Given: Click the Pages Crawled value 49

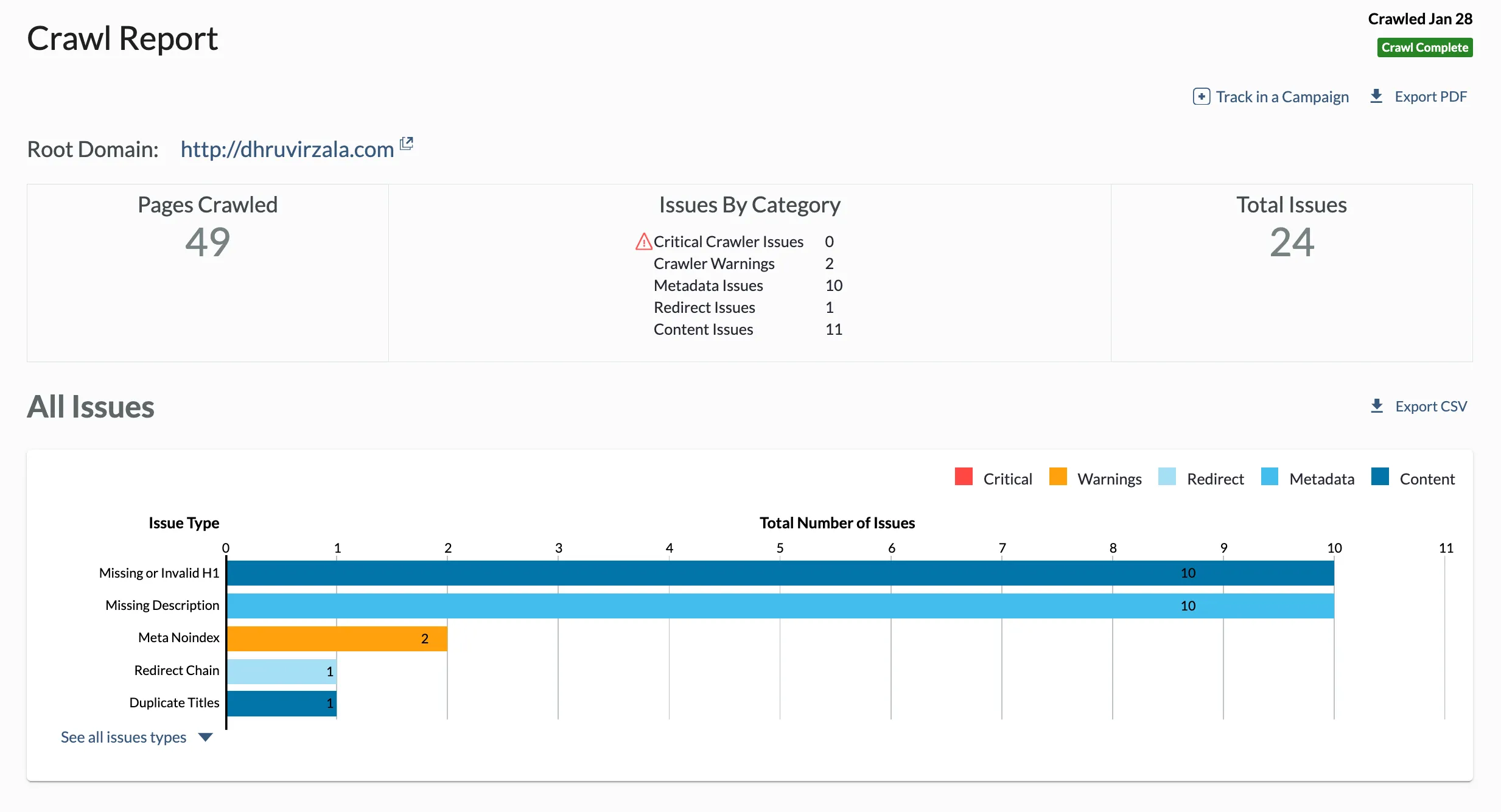Looking at the screenshot, I should [208, 242].
